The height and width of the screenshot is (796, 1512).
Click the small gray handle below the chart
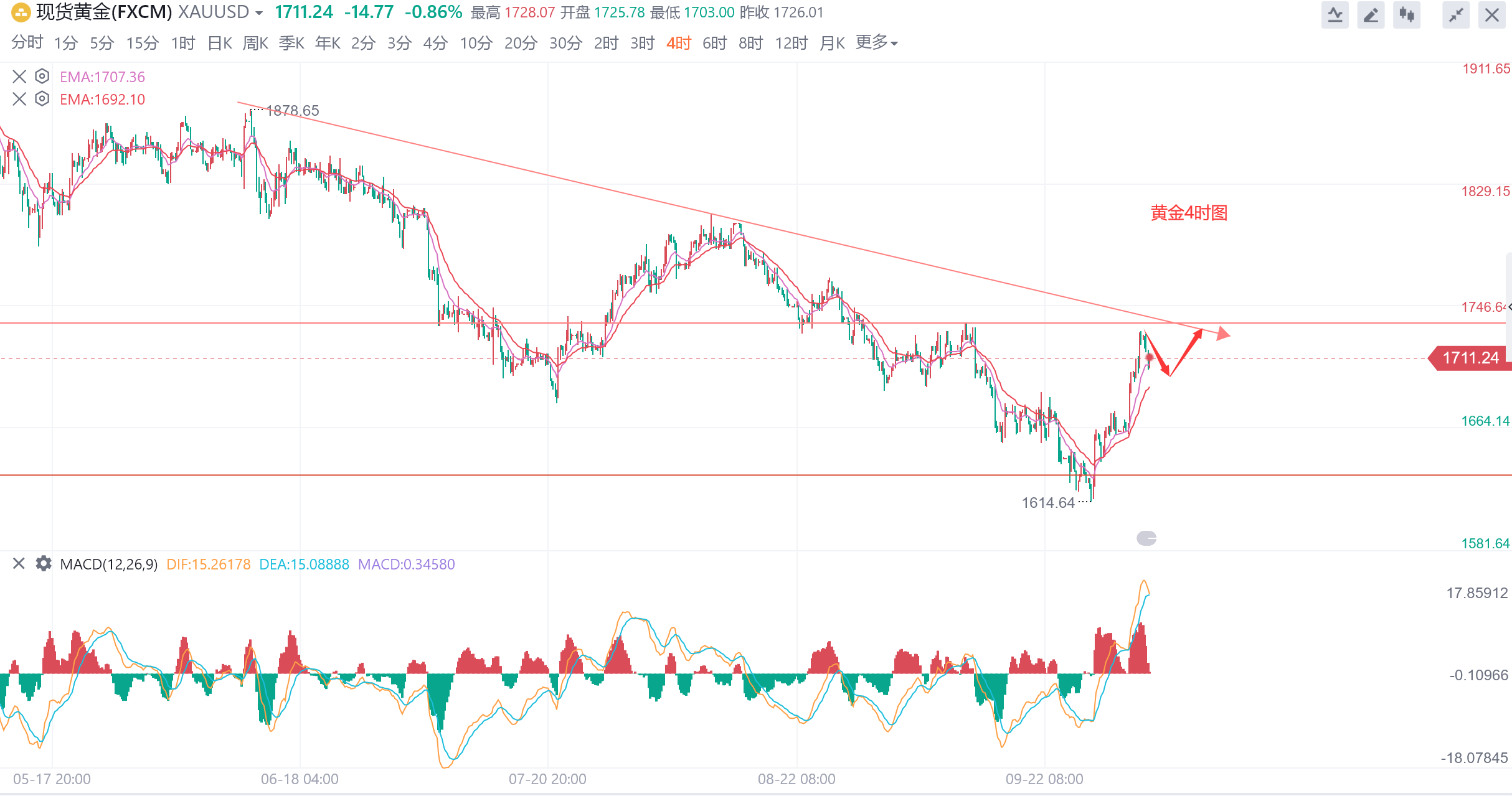[x=1146, y=538]
